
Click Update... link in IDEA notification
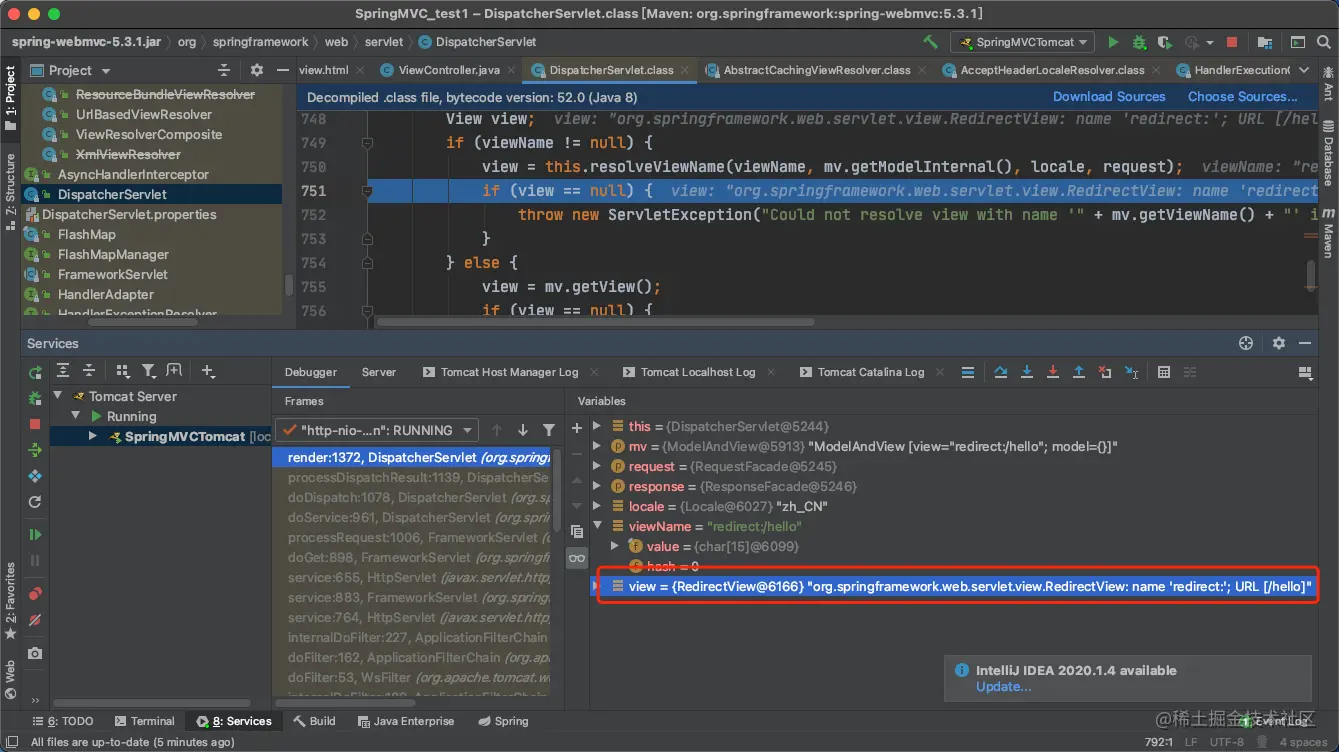click(x=1003, y=687)
